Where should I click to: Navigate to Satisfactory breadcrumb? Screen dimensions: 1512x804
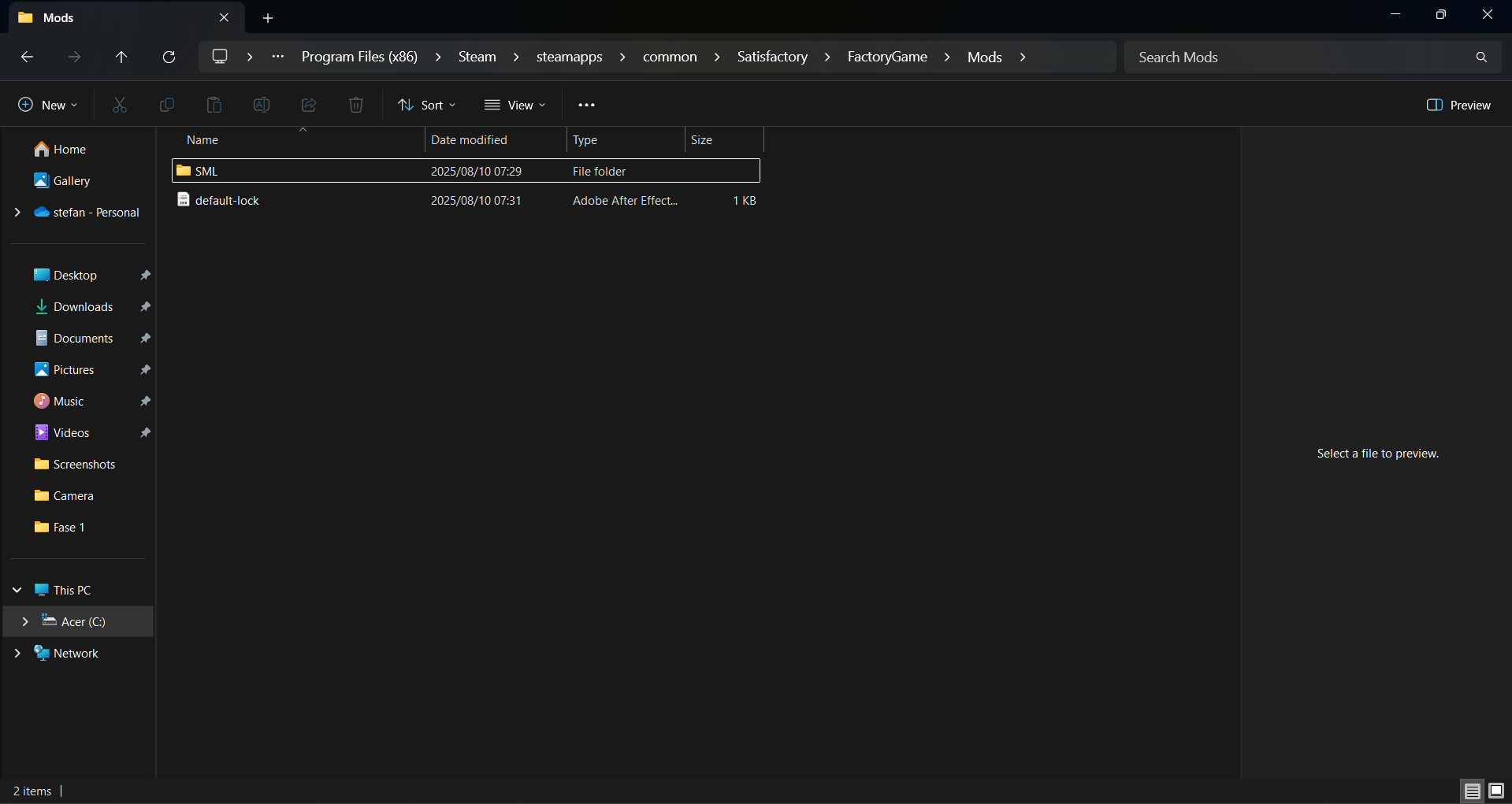tap(772, 57)
